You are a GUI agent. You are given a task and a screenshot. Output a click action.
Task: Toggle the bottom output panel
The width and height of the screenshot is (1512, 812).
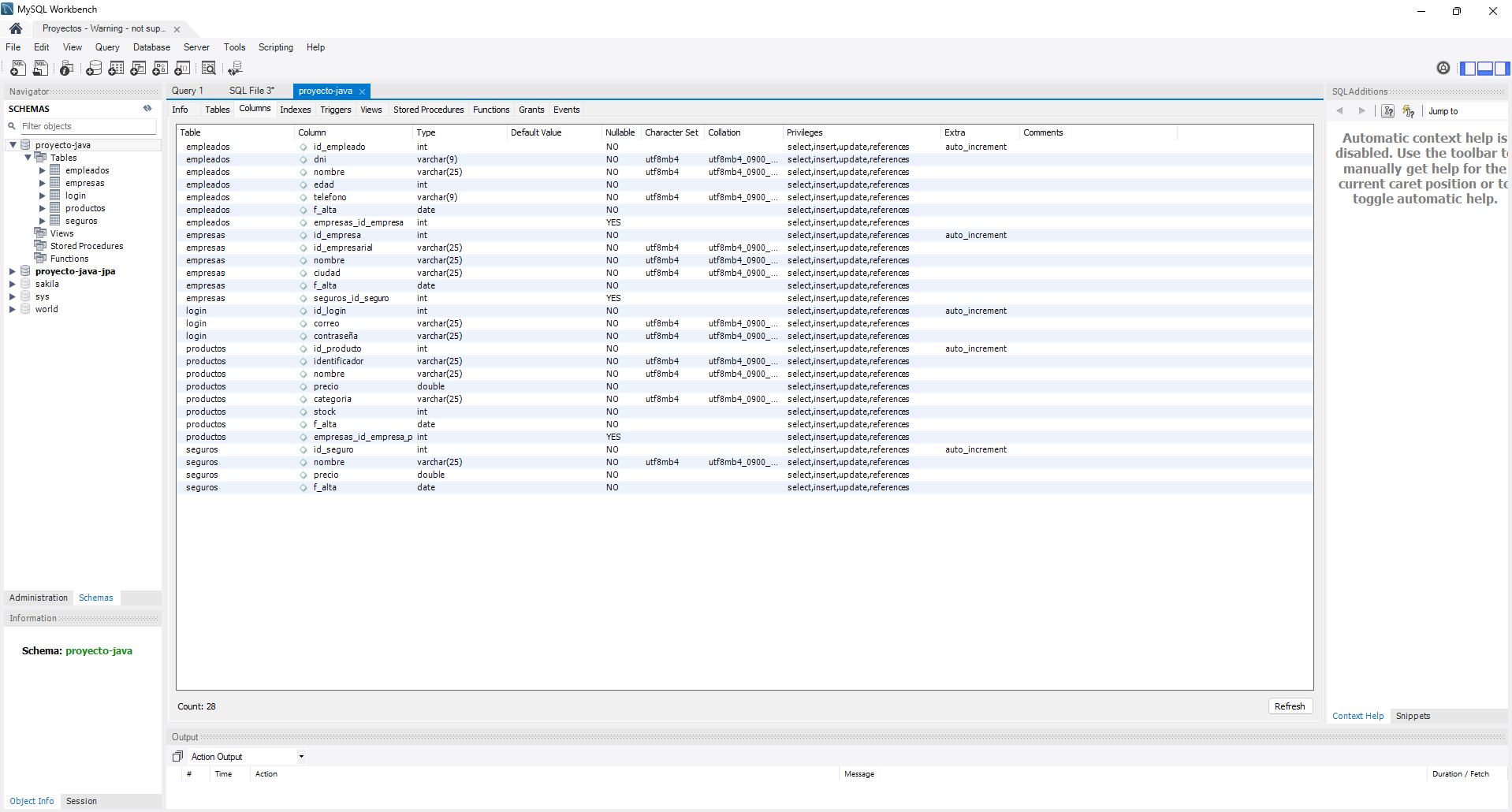coord(1484,69)
